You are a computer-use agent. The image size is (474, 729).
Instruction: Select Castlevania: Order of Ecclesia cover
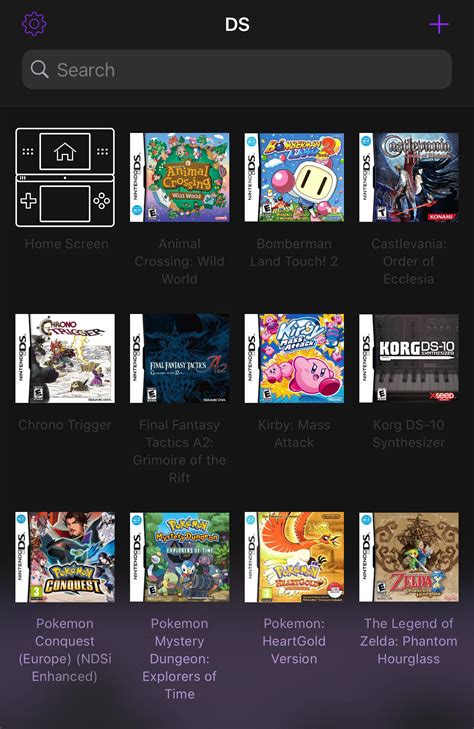click(408, 178)
